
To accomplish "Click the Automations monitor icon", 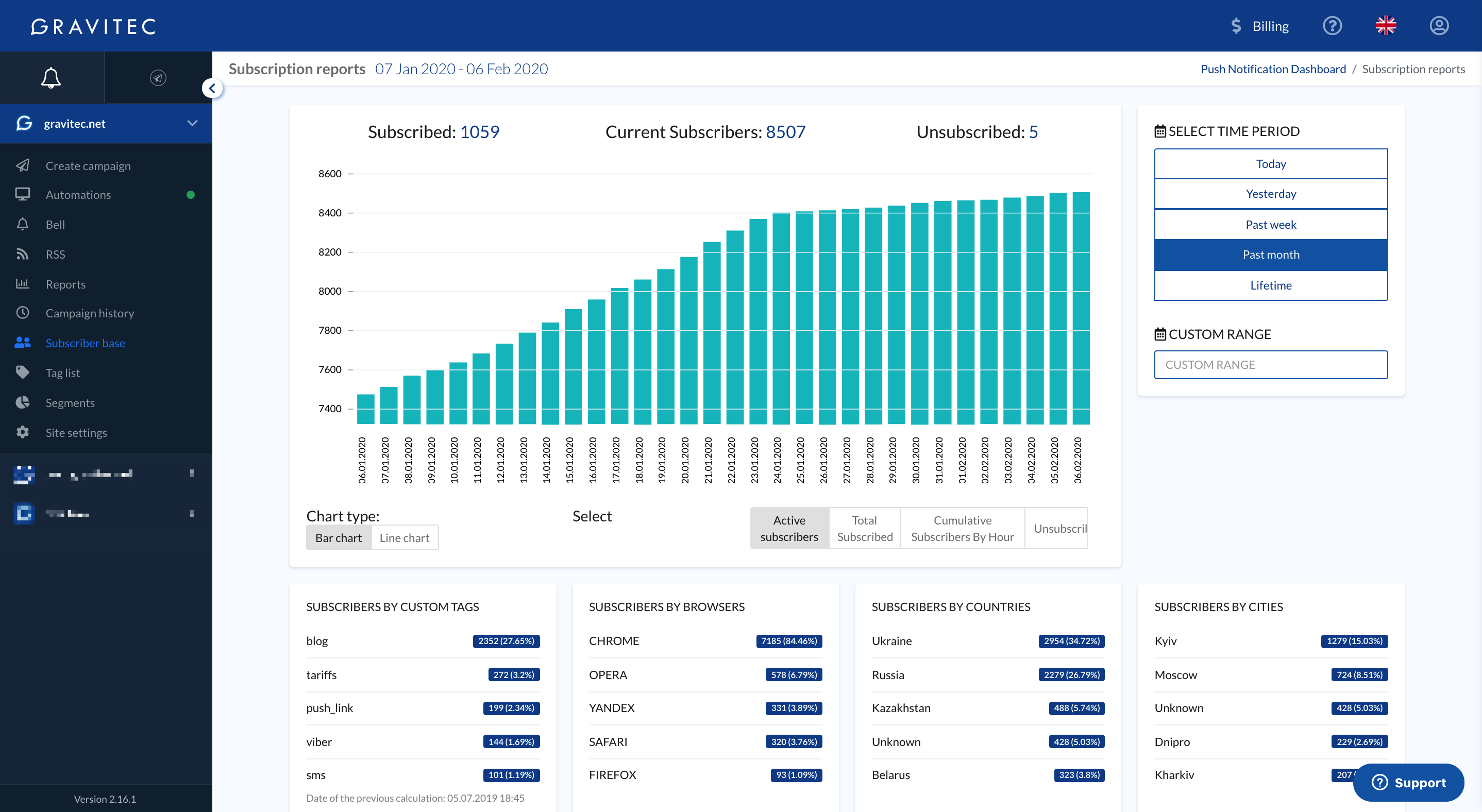I will tap(23, 194).
